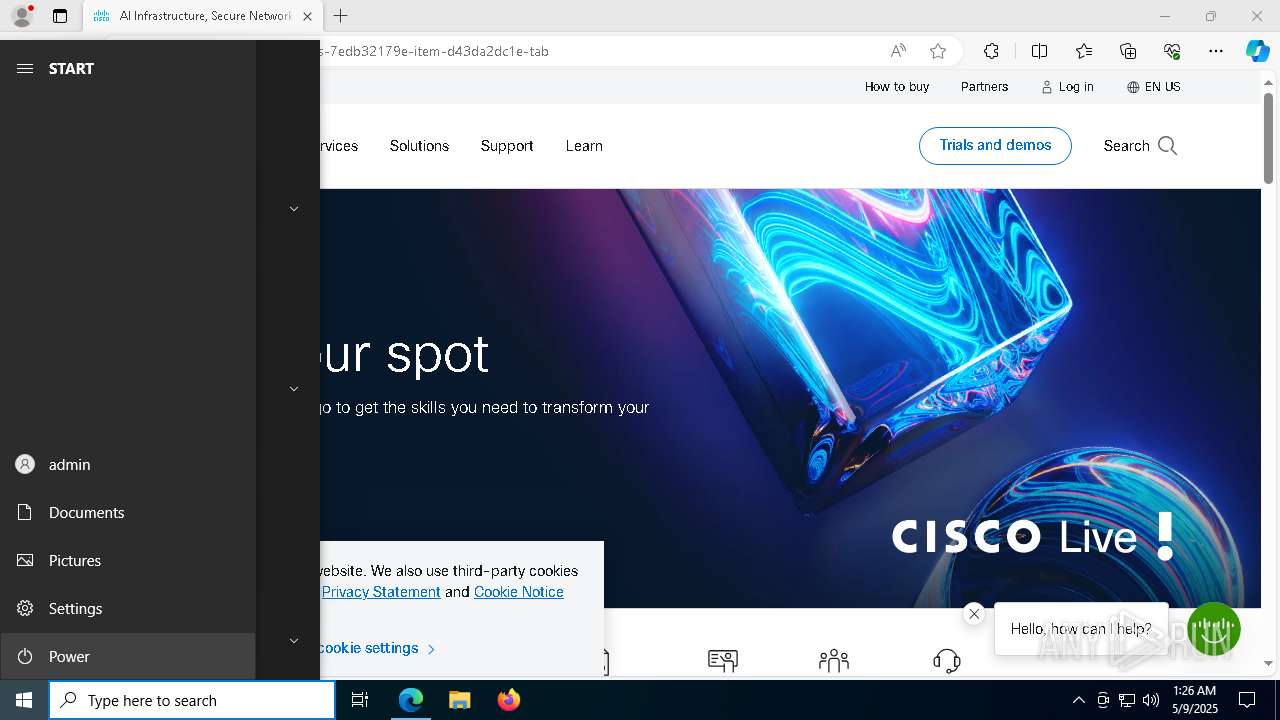Click the training presenter icon

722,660
